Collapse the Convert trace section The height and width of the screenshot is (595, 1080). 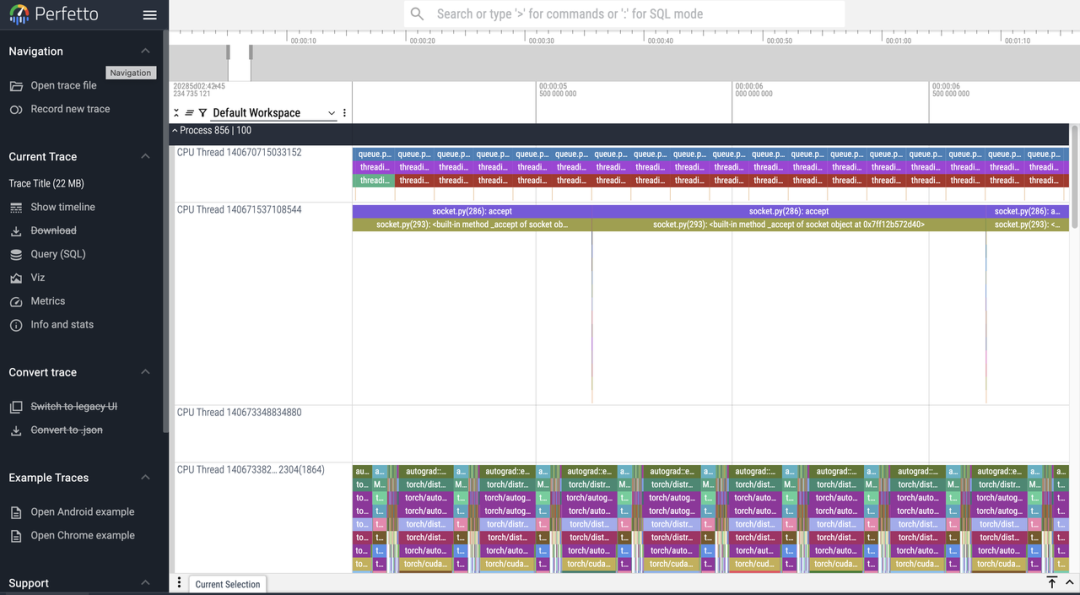coord(145,372)
